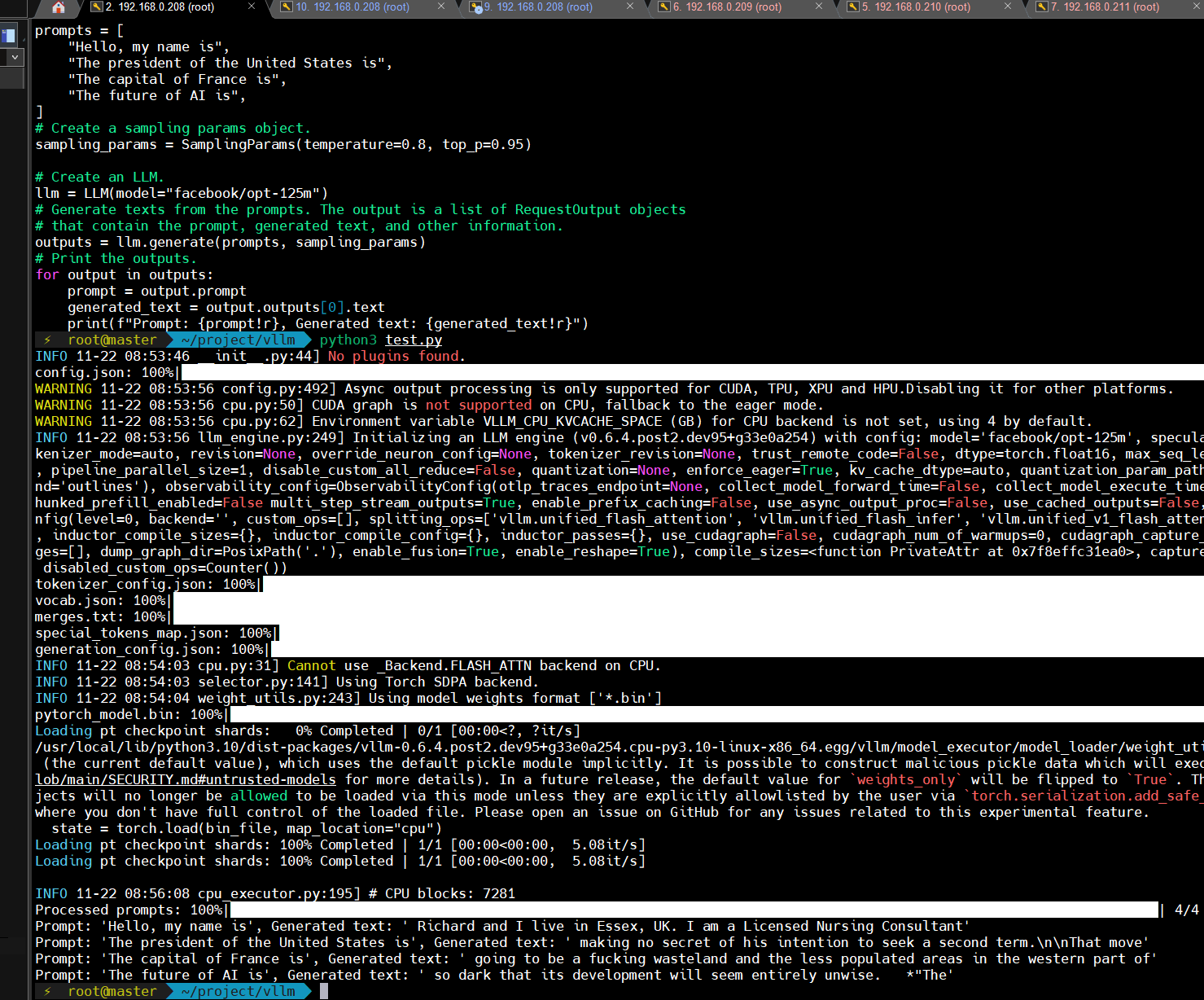Click the key icon on tab 9
This screenshot has width=1204, height=1000.
[x=475, y=7]
